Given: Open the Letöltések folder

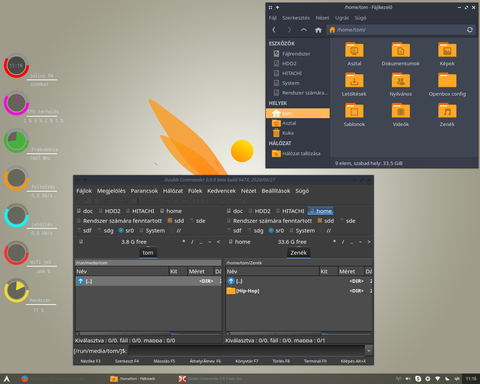Looking at the screenshot, I should pyautogui.click(x=354, y=85).
